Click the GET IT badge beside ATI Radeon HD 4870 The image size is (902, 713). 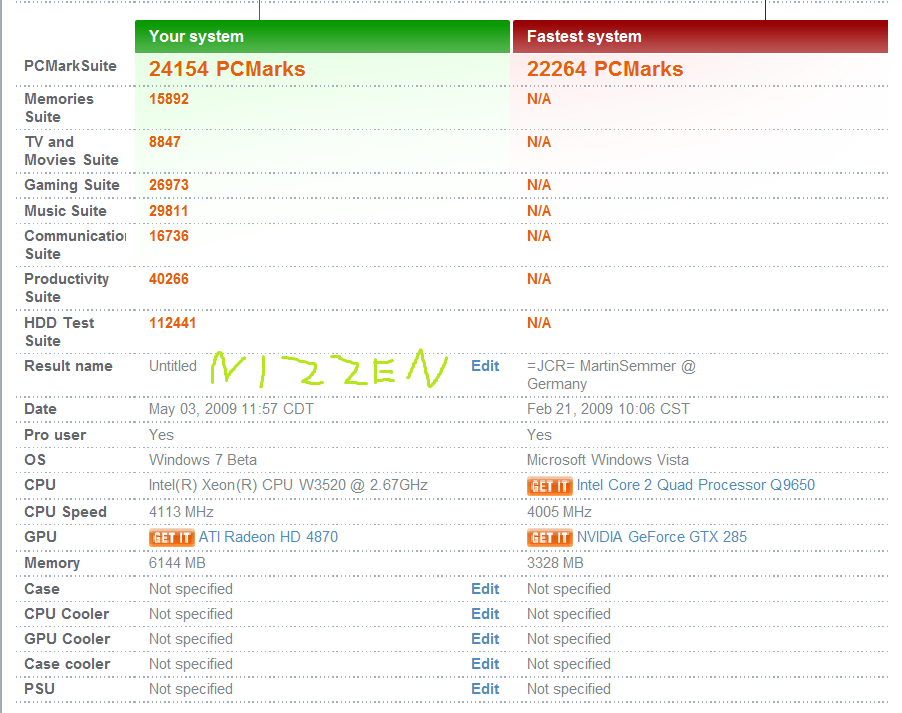click(x=171, y=538)
